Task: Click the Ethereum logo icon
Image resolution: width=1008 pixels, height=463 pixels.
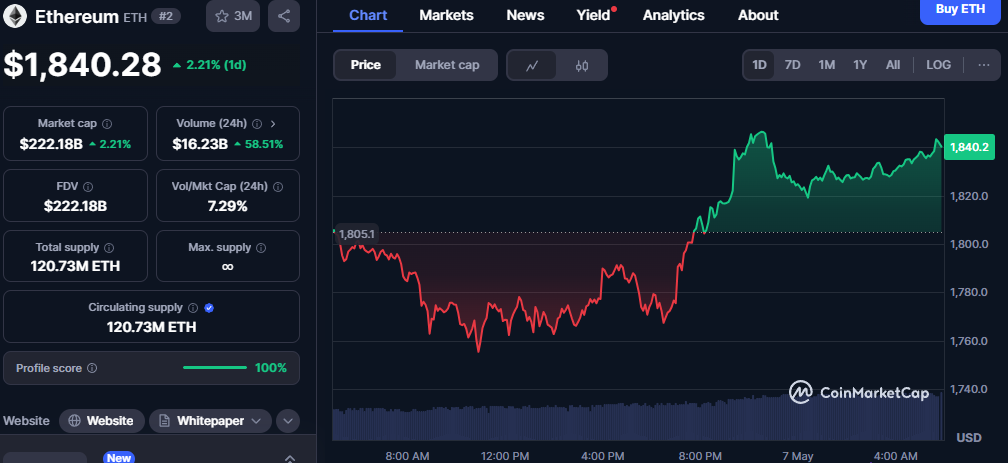Action: (15, 16)
